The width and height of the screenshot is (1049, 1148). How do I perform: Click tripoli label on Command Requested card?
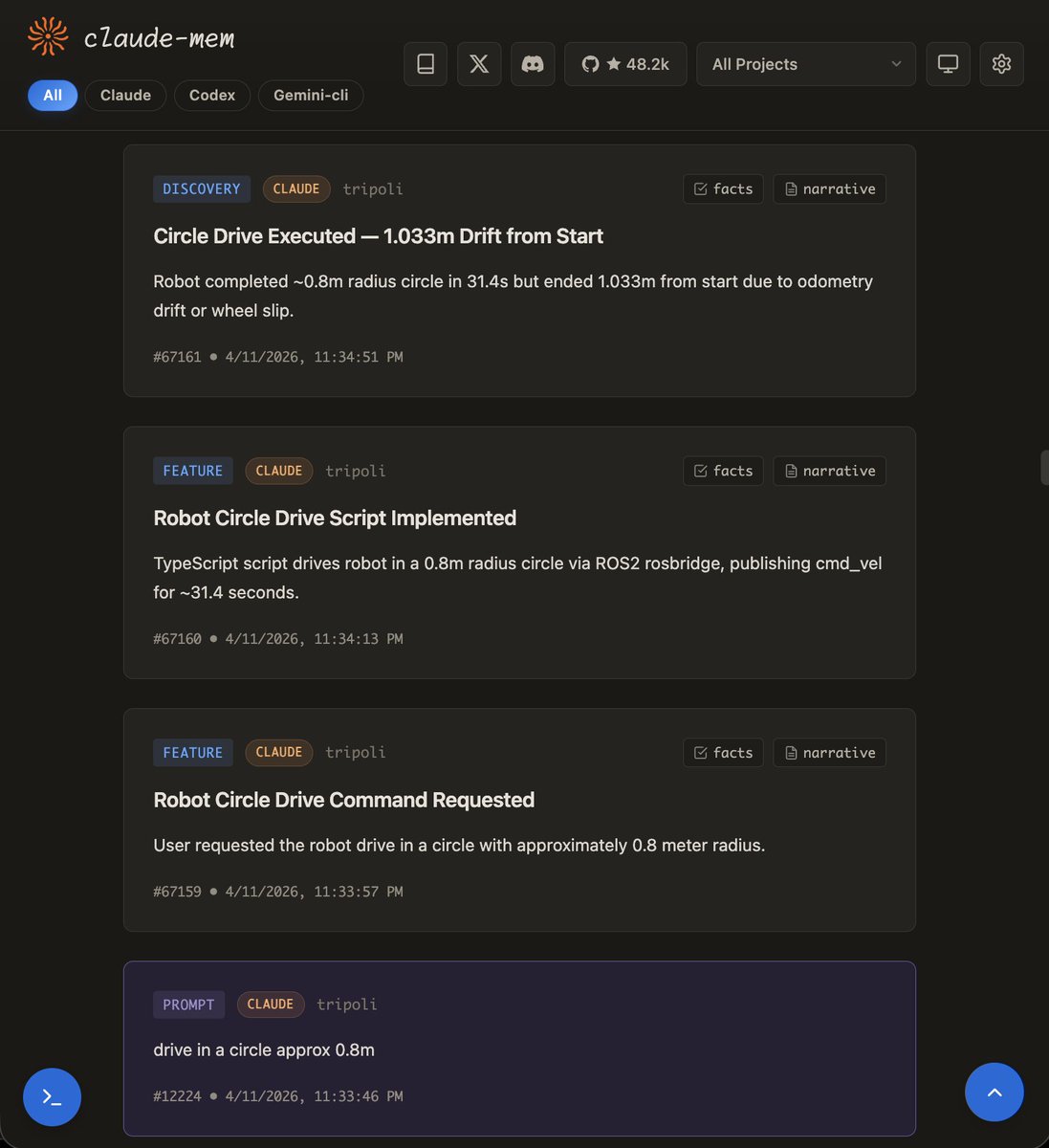click(356, 753)
